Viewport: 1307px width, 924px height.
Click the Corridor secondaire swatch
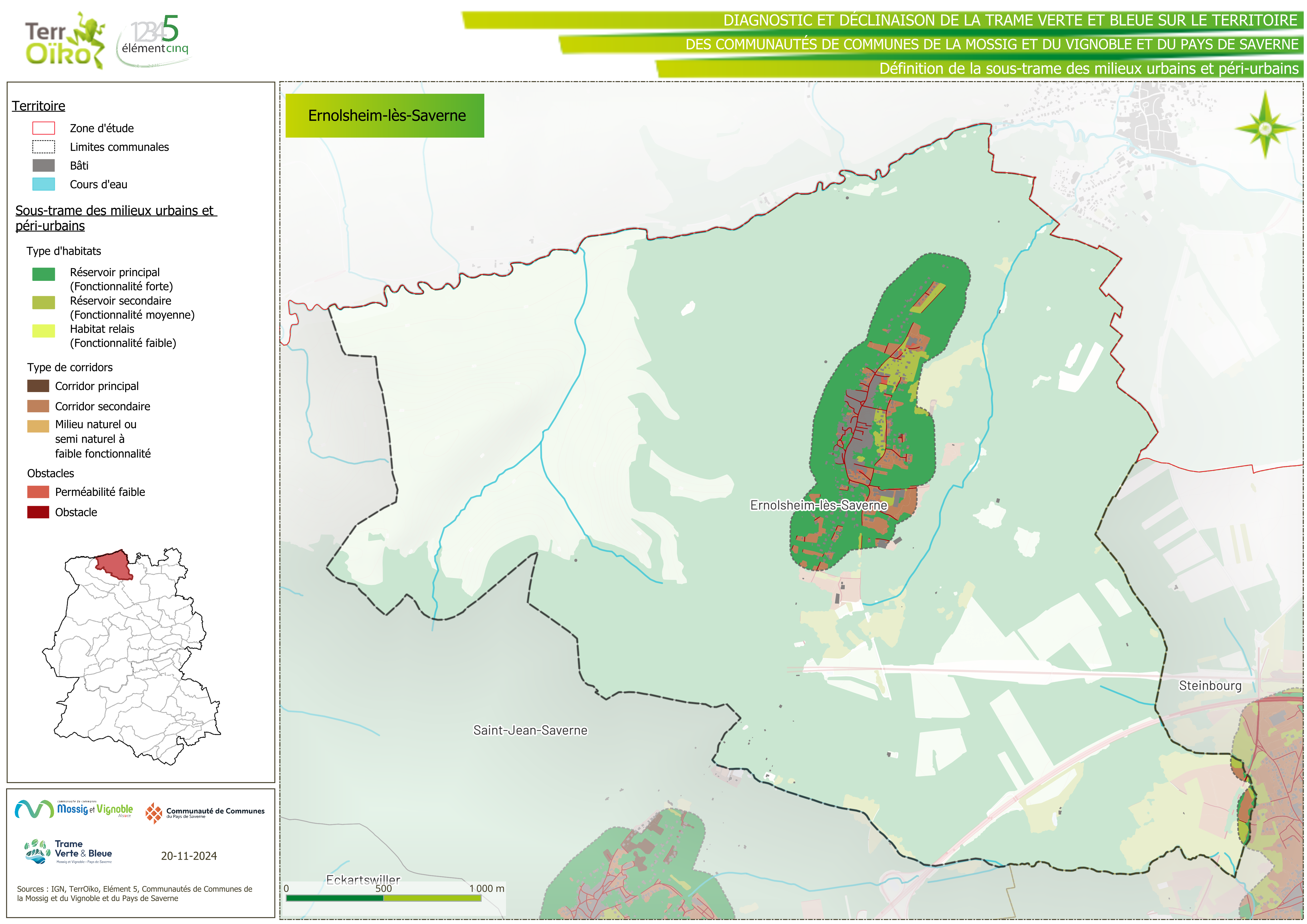38,407
